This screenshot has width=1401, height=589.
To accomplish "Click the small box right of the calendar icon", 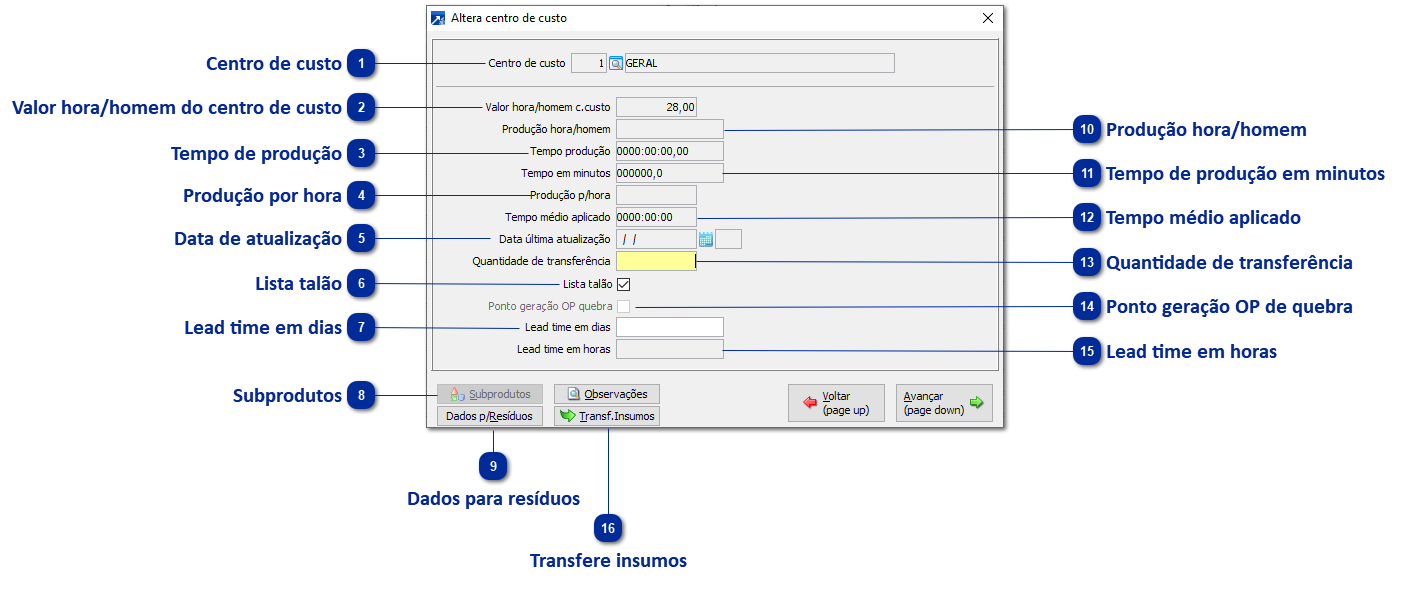I will tap(729, 239).
